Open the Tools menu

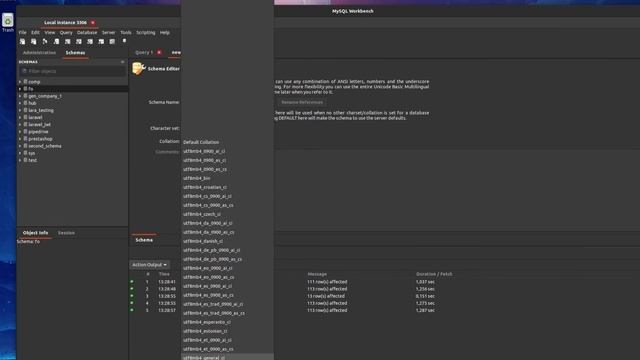pyautogui.click(x=126, y=32)
